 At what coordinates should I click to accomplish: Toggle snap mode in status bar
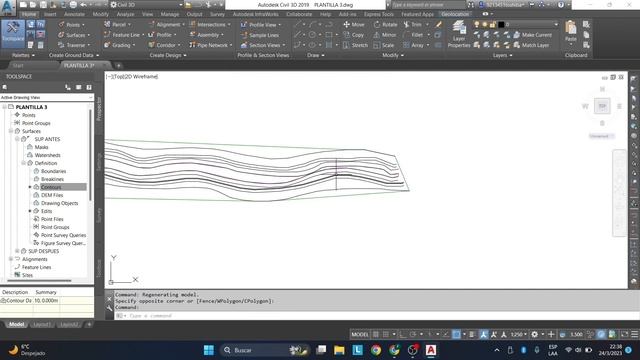pyautogui.click(x=386, y=334)
